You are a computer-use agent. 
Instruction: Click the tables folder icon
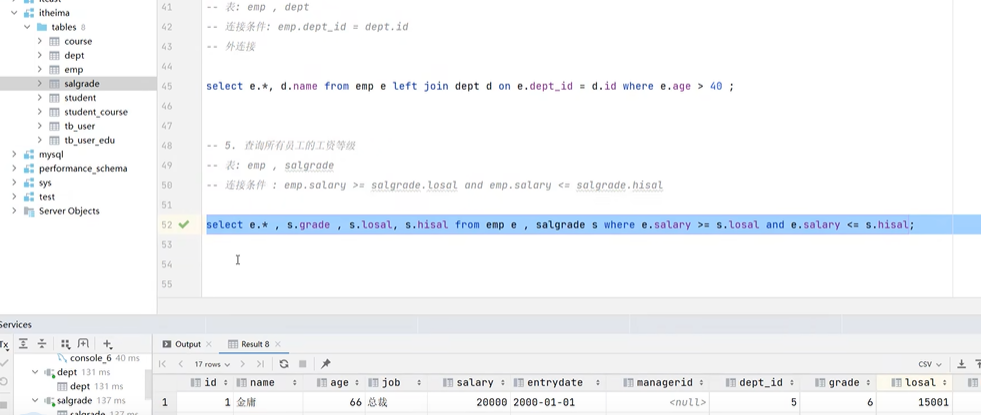click(42, 27)
